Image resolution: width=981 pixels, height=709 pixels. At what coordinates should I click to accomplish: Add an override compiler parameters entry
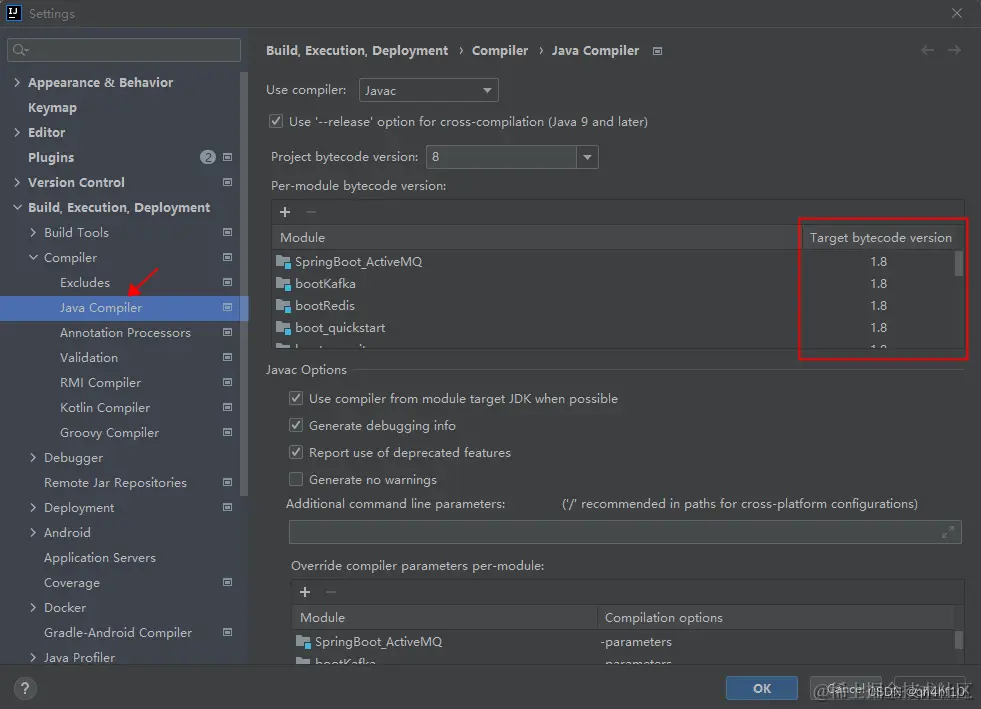(305, 592)
